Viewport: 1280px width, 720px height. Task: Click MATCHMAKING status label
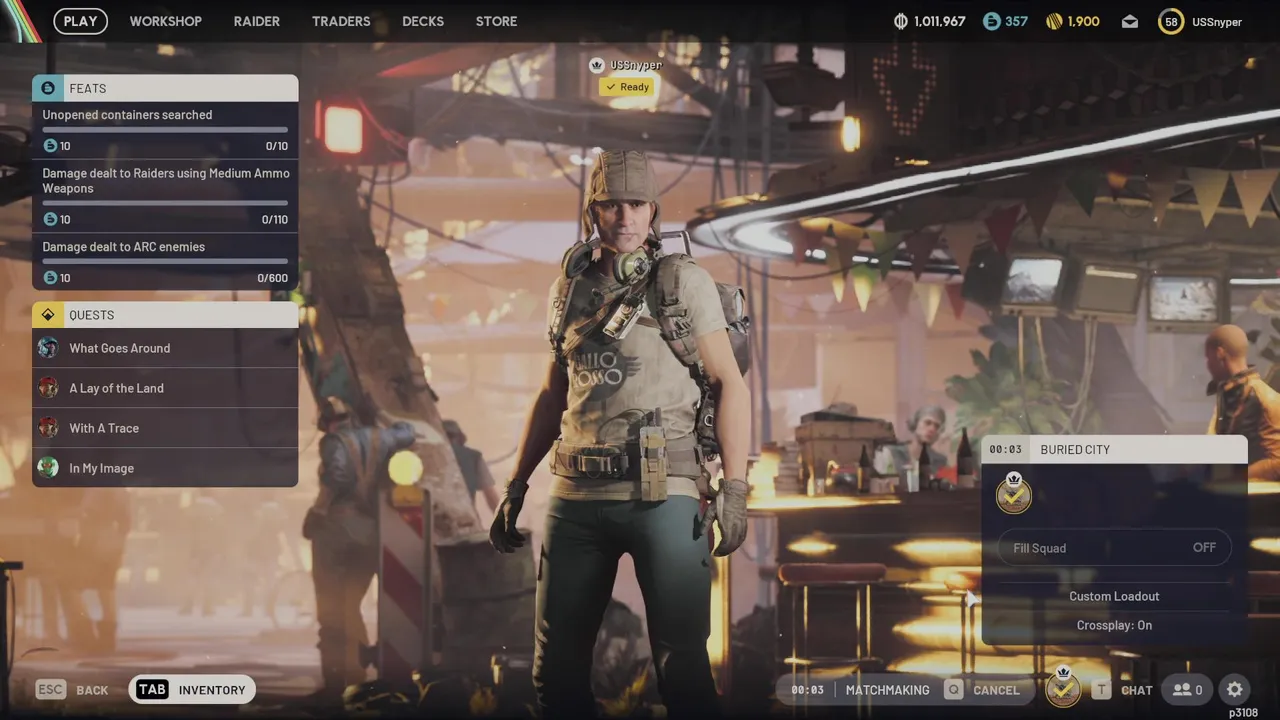pos(887,690)
